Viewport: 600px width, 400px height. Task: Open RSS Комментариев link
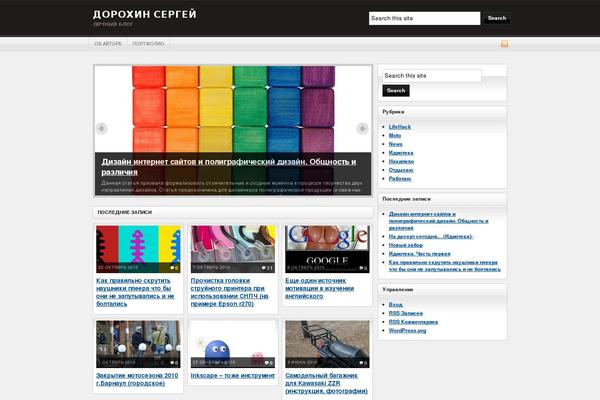point(413,322)
